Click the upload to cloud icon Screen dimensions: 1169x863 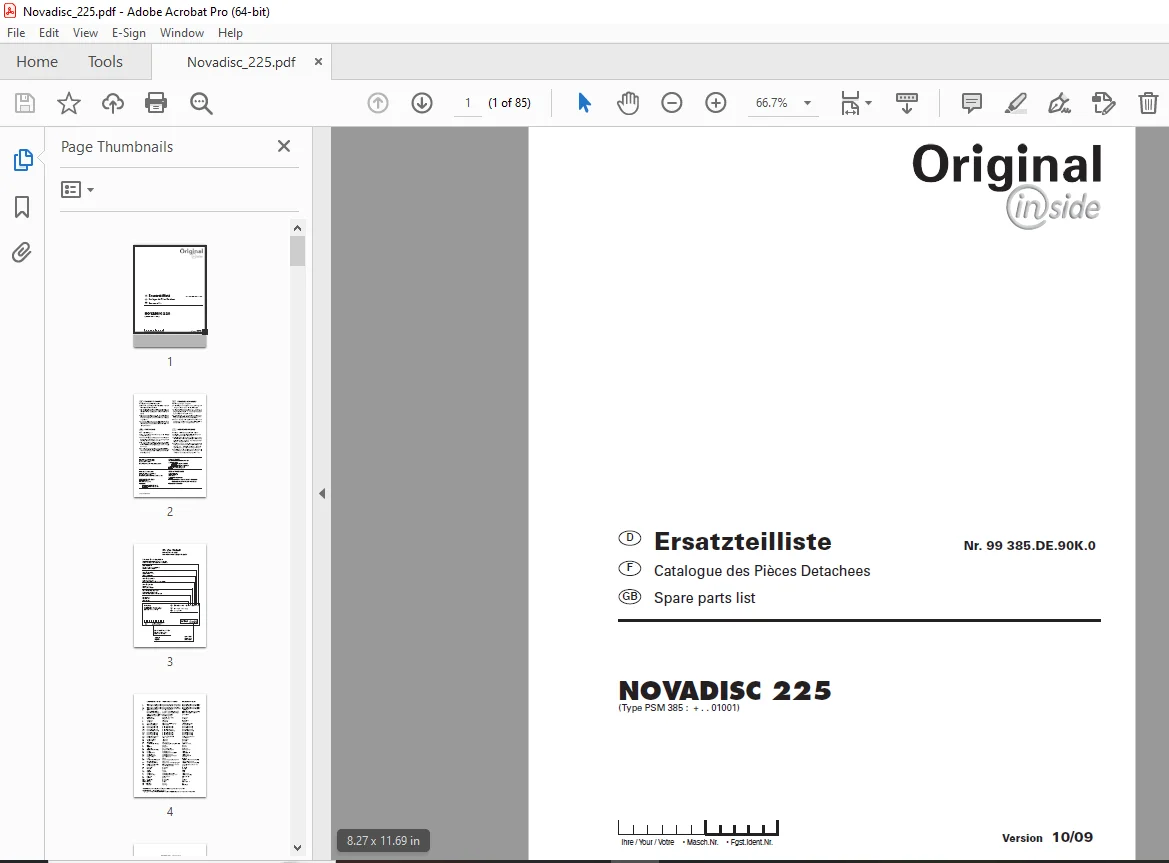pyautogui.click(x=113, y=103)
